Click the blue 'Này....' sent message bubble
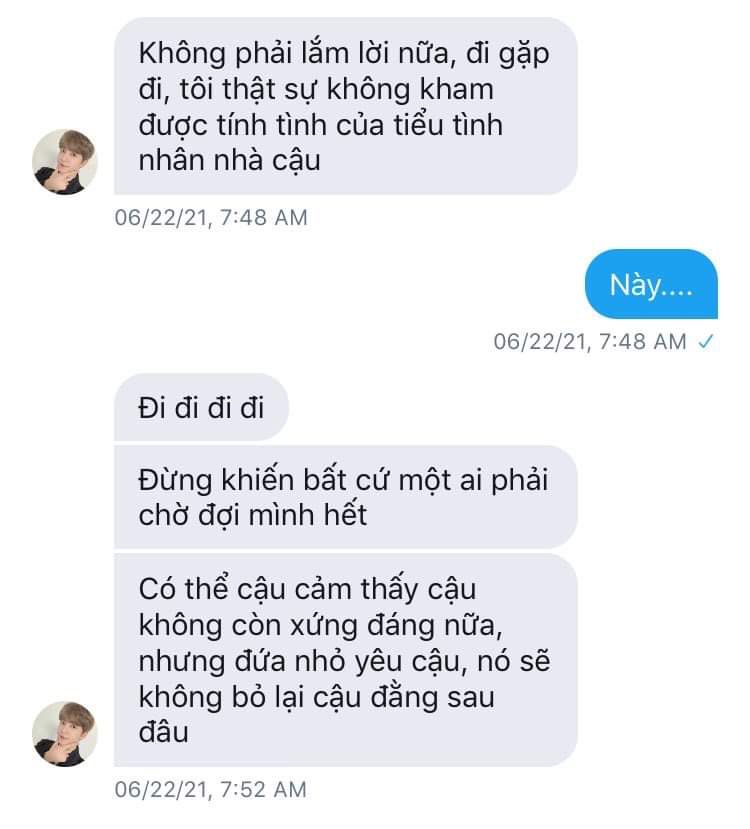The height and width of the screenshot is (829, 750). tap(651, 284)
